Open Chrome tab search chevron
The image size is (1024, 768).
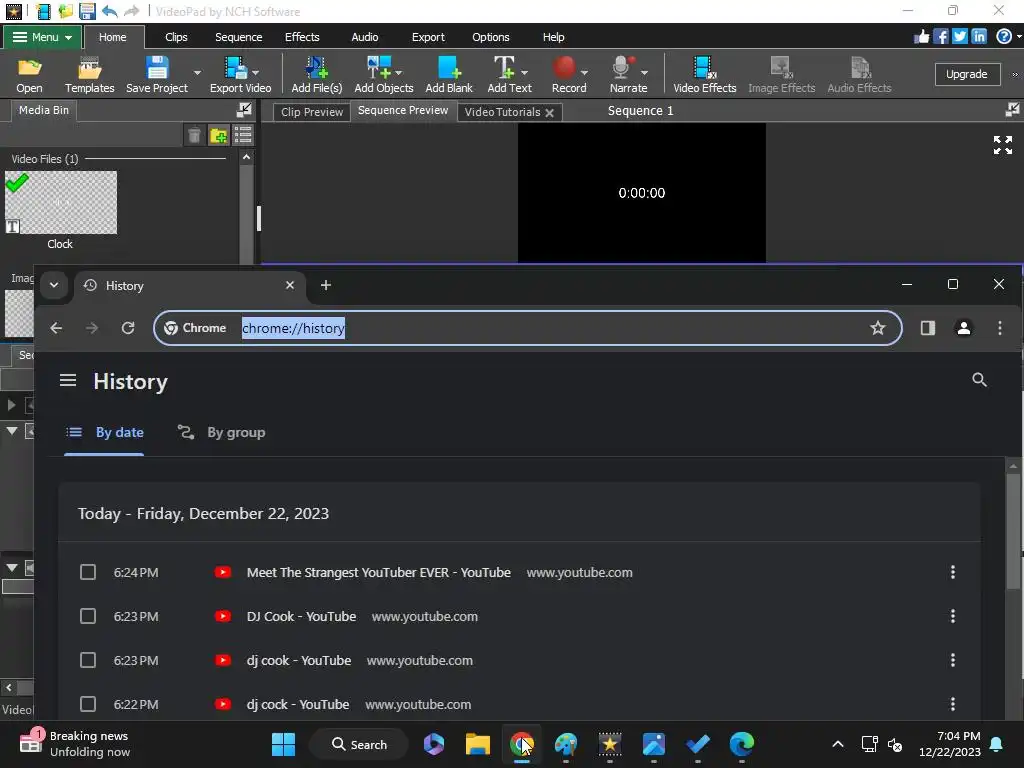54,285
